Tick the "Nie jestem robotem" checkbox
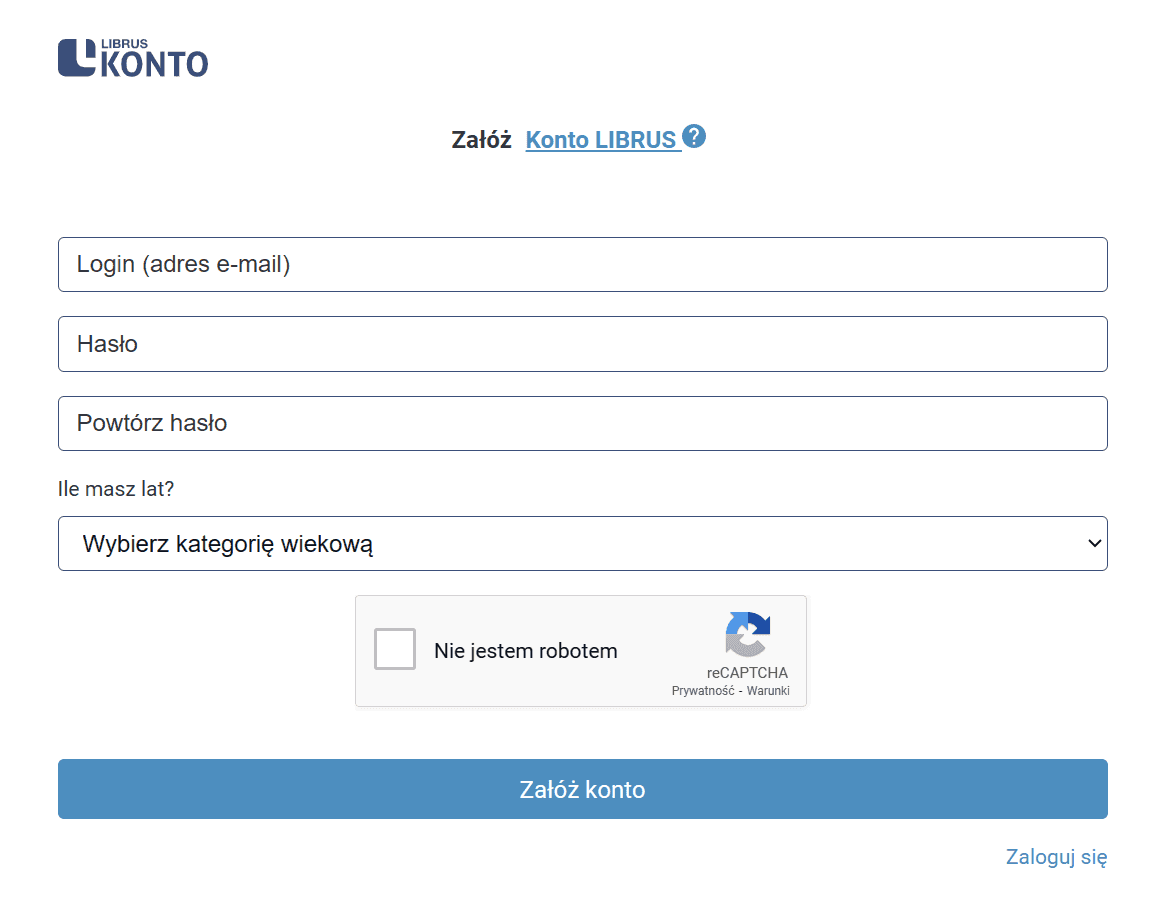This screenshot has height=901, width=1165. tap(395, 650)
